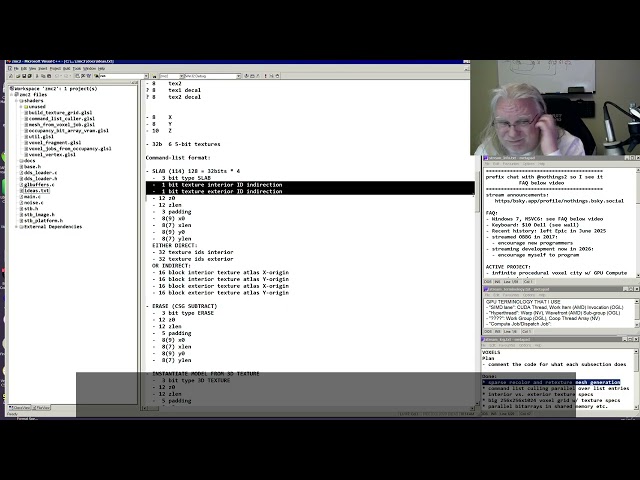Select occupancy_bit_array_vram.glsl in file tree

[69, 131]
